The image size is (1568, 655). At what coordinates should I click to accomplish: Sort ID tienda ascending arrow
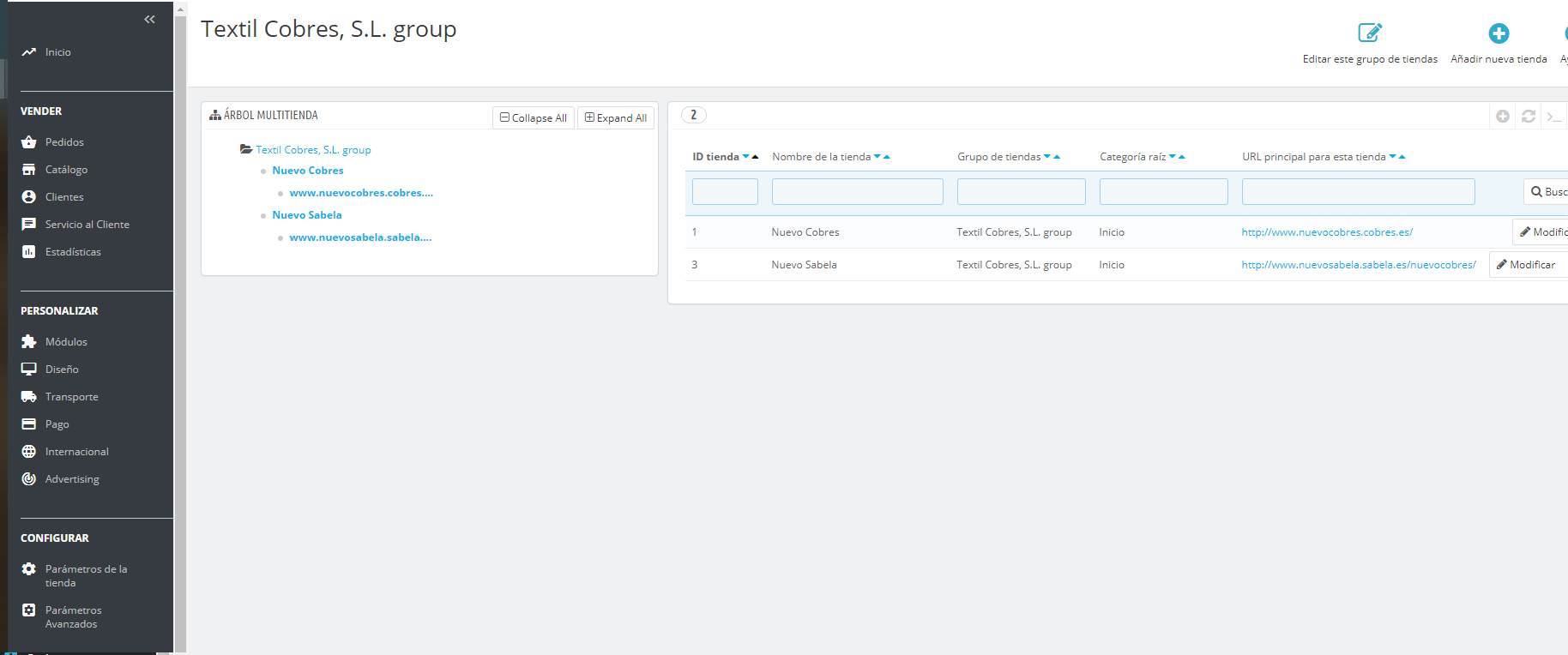point(755,157)
